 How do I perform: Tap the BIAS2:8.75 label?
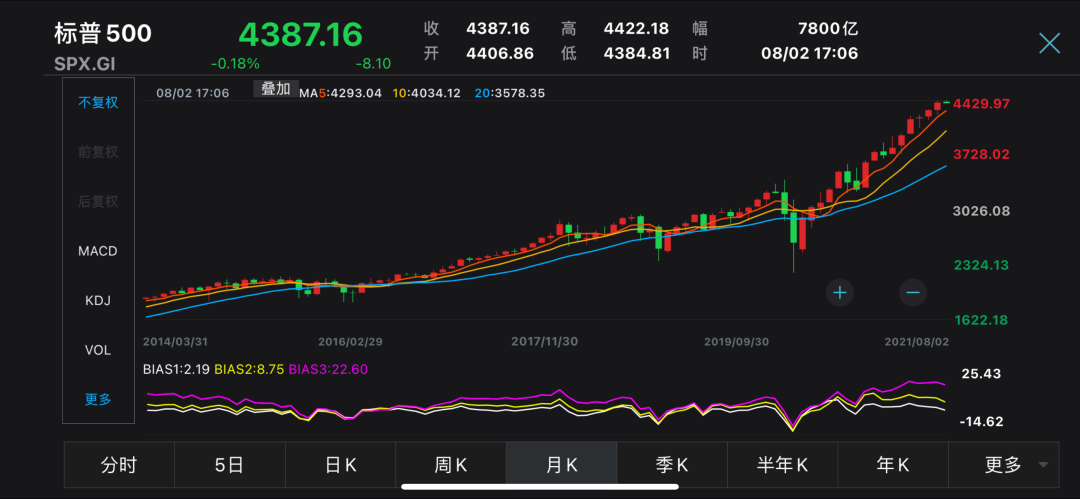tap(249, 369)
